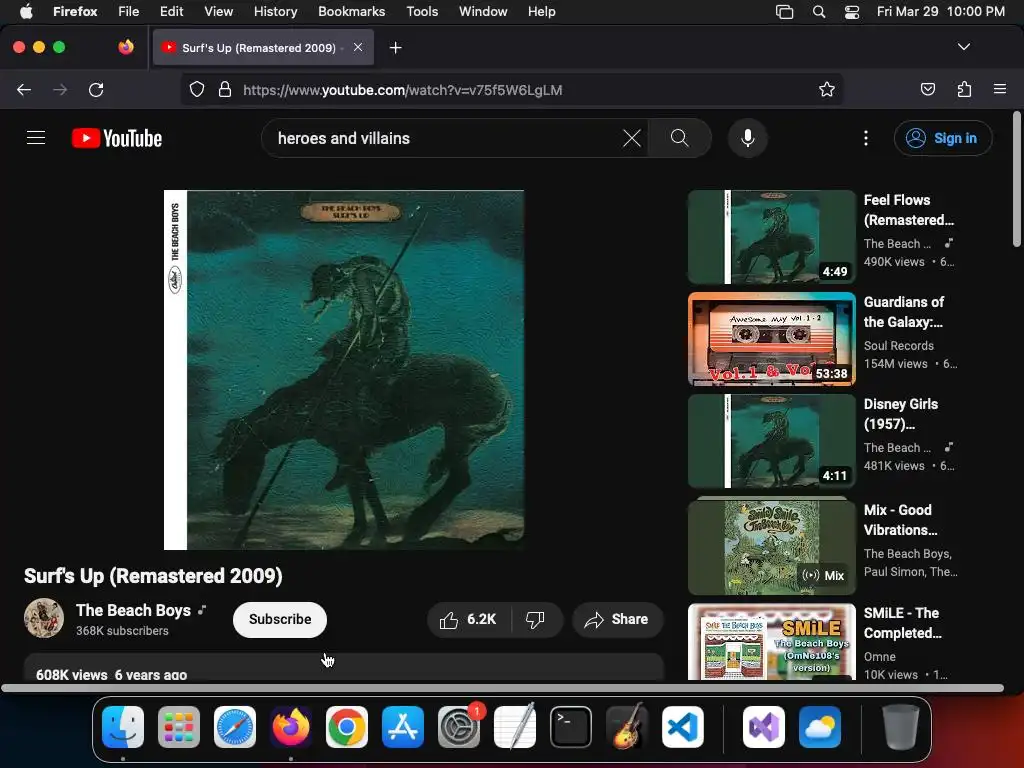Bookmark this page with star icon
The height and width of the screenshot is (768, 1024).
point(827,89)
